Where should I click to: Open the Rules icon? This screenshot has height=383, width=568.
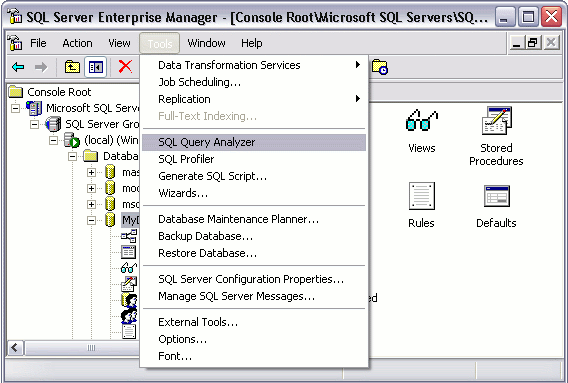(x=422, y=196)
